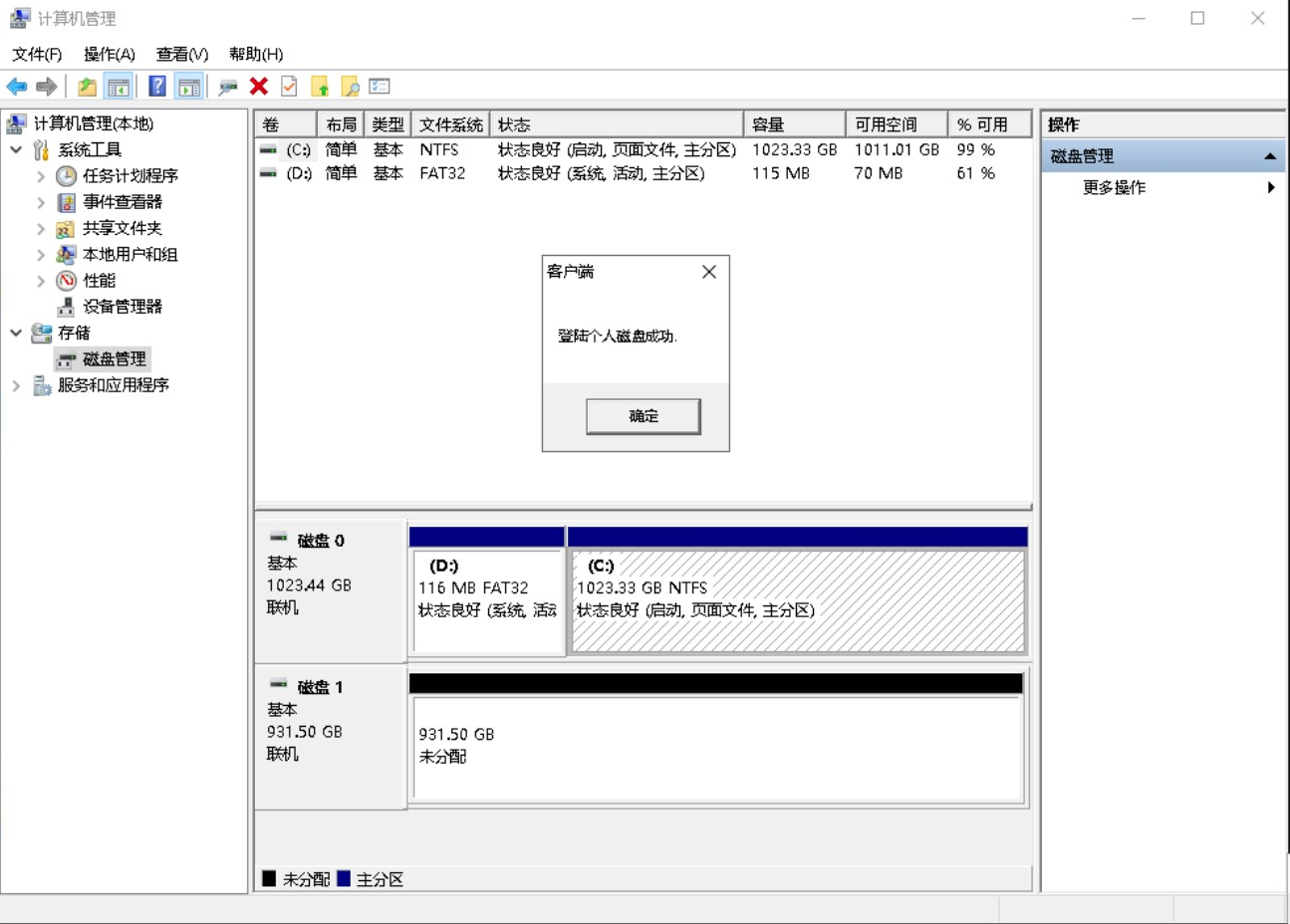Open the 查看(V) menu
Viewport: 1290px width, 924px height.
pyautogui.click(x=181, y=54)
